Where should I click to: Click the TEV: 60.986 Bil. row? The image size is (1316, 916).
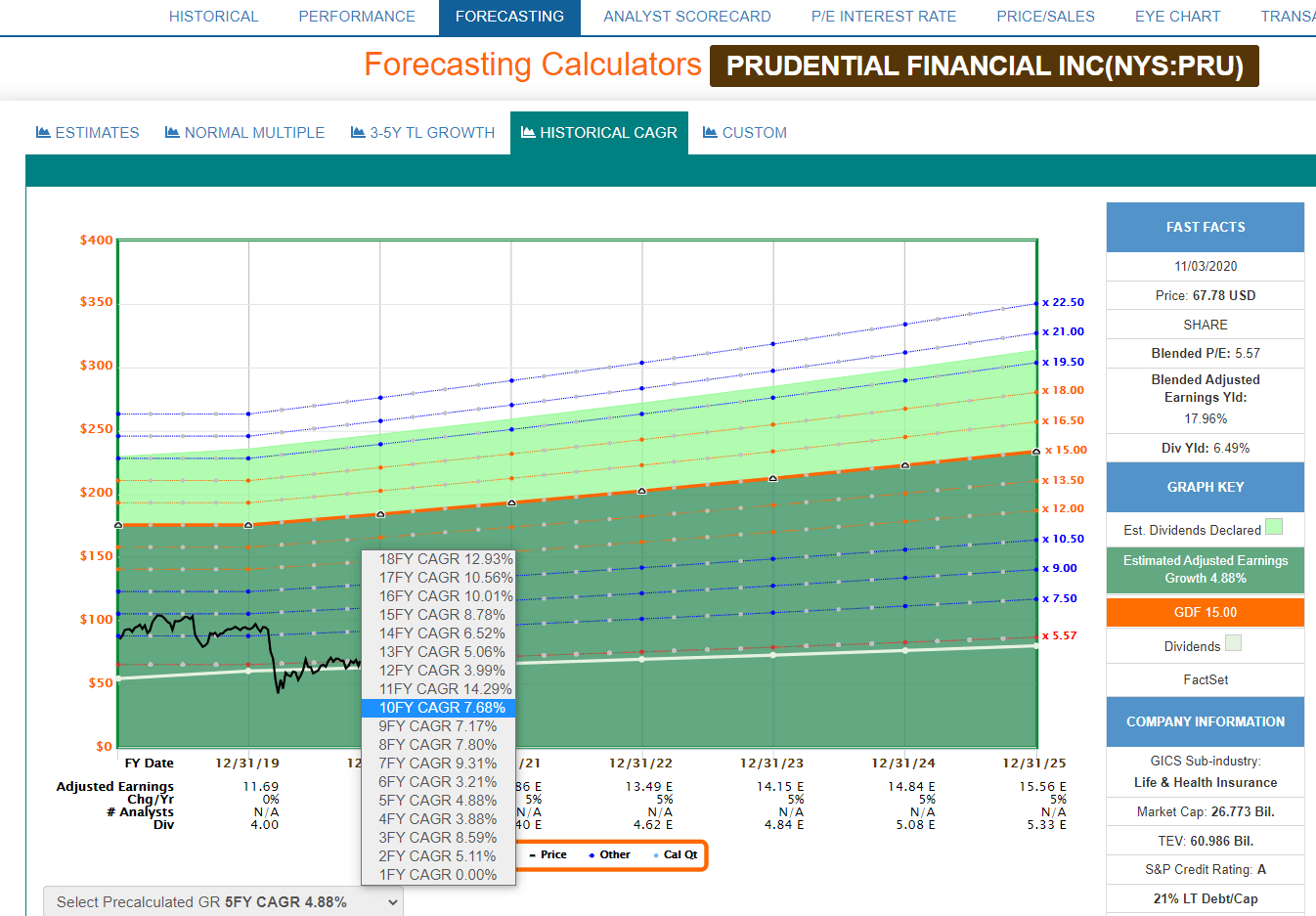click(x=1206, y=841)
